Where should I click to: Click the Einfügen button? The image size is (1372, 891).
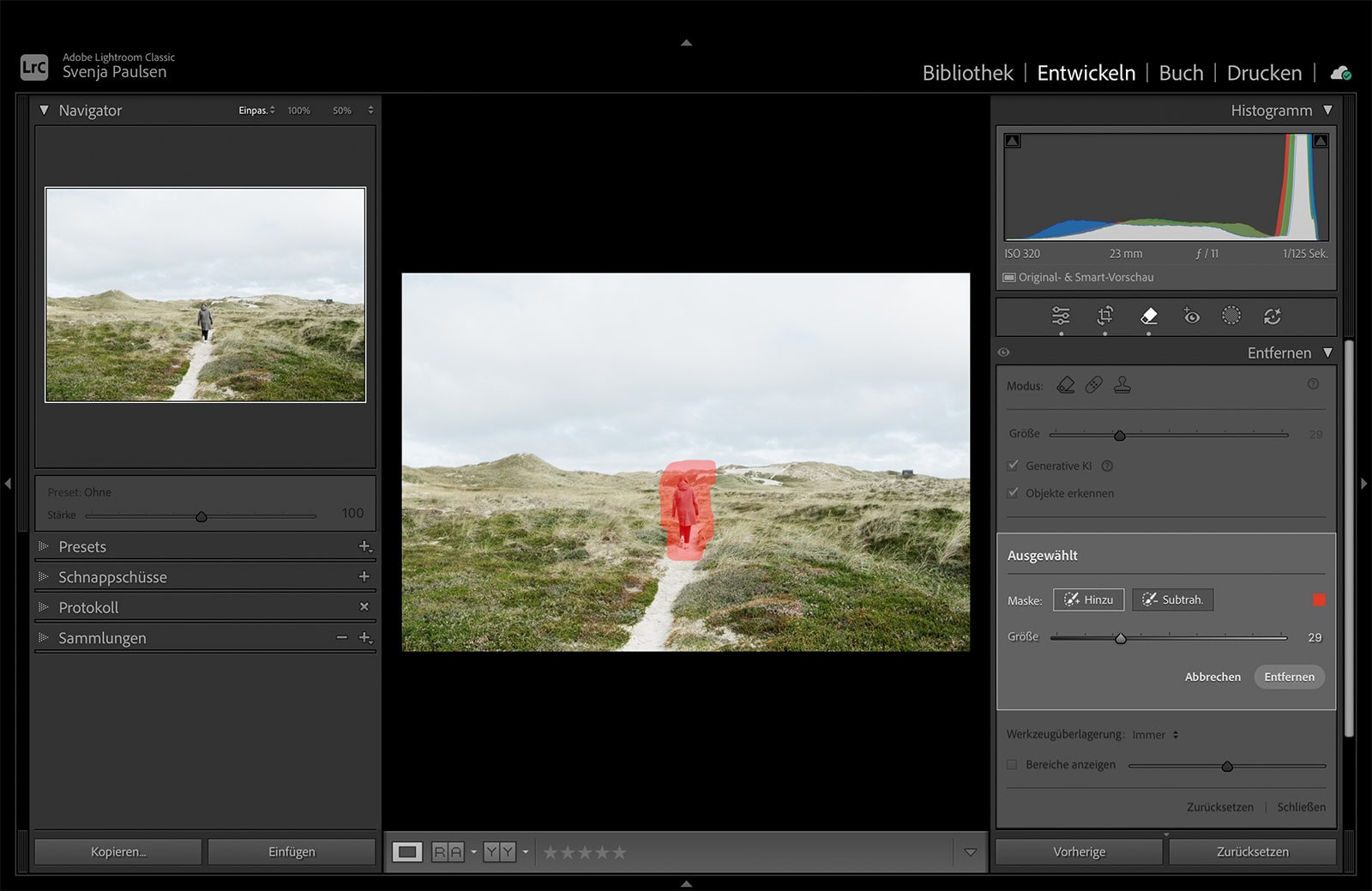[x=292, y=852]
